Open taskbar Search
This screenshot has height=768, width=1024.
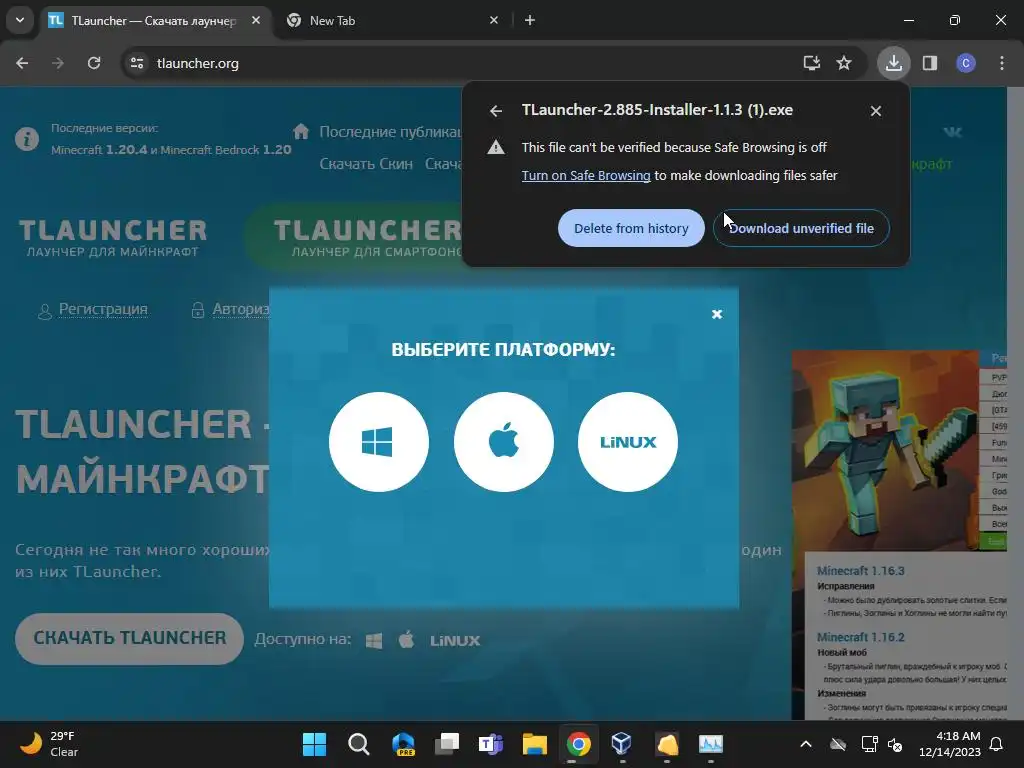click(x=359, y=744)
